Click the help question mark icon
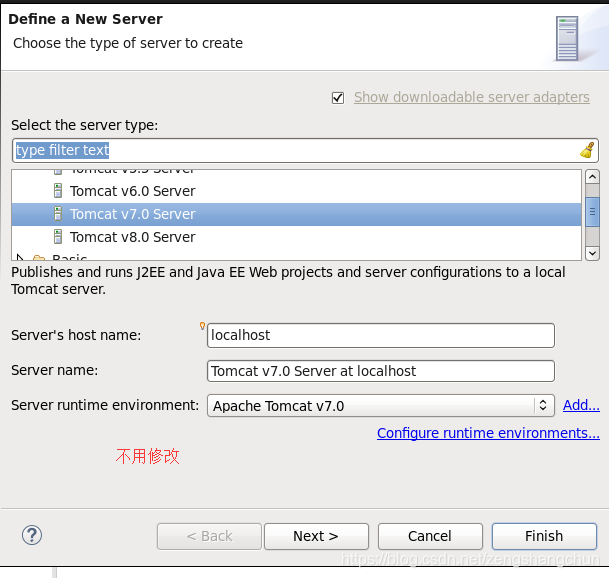Screen dimensions: 609x578 click(32, 535)
